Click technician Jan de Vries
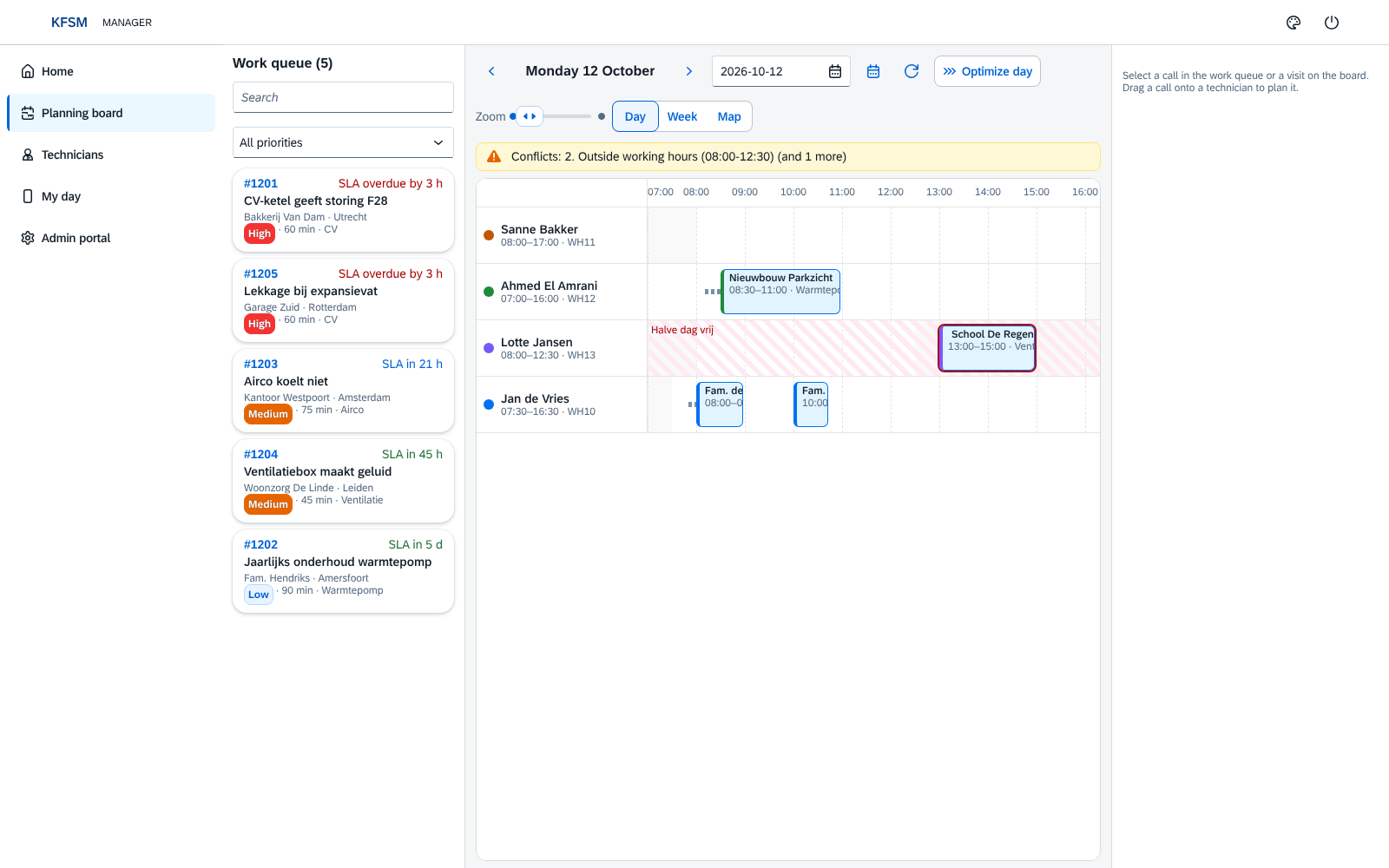The height and width of the screenshot is (868, 1389). (x=562, y=404)
